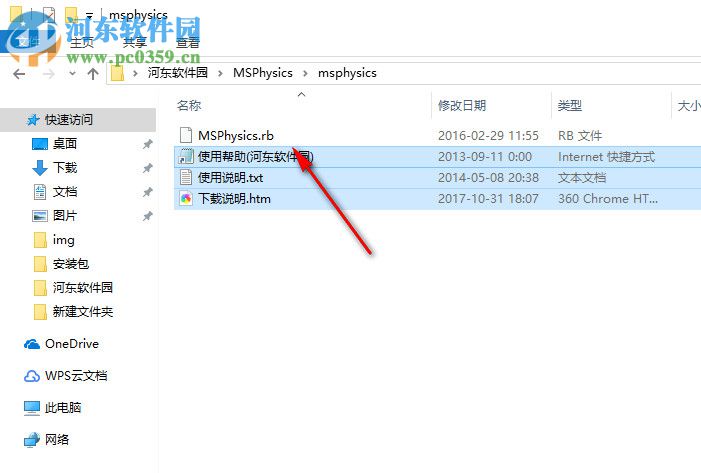Open 桌面 in quick access
Screen dimensions: 701x473
point(65,144)
